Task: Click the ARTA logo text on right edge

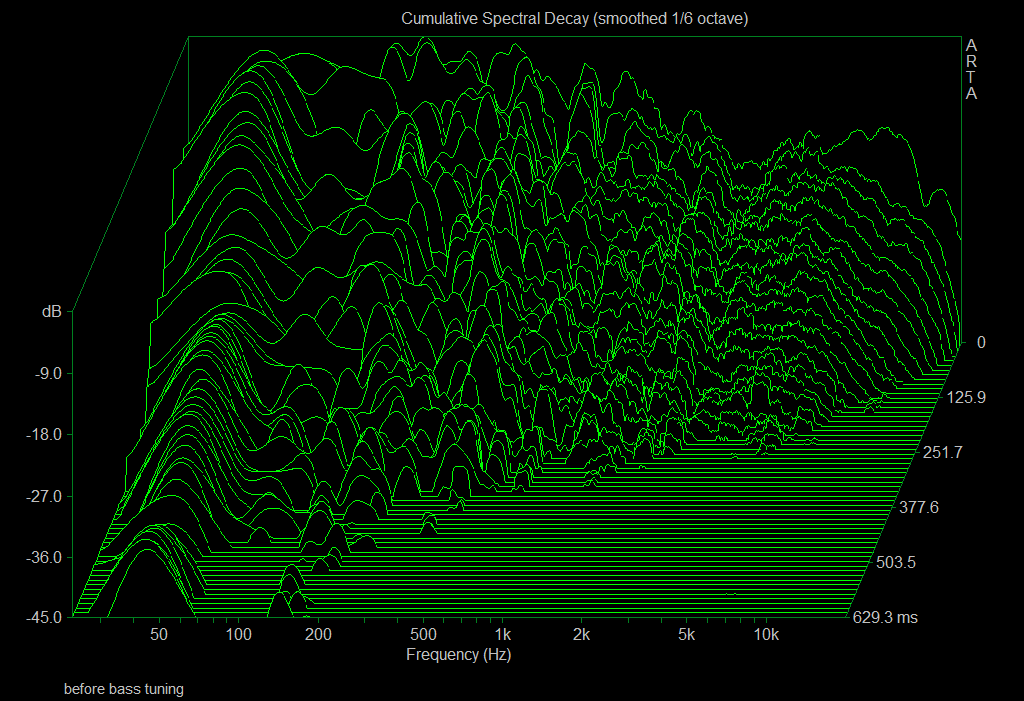Action: point(969,72)
